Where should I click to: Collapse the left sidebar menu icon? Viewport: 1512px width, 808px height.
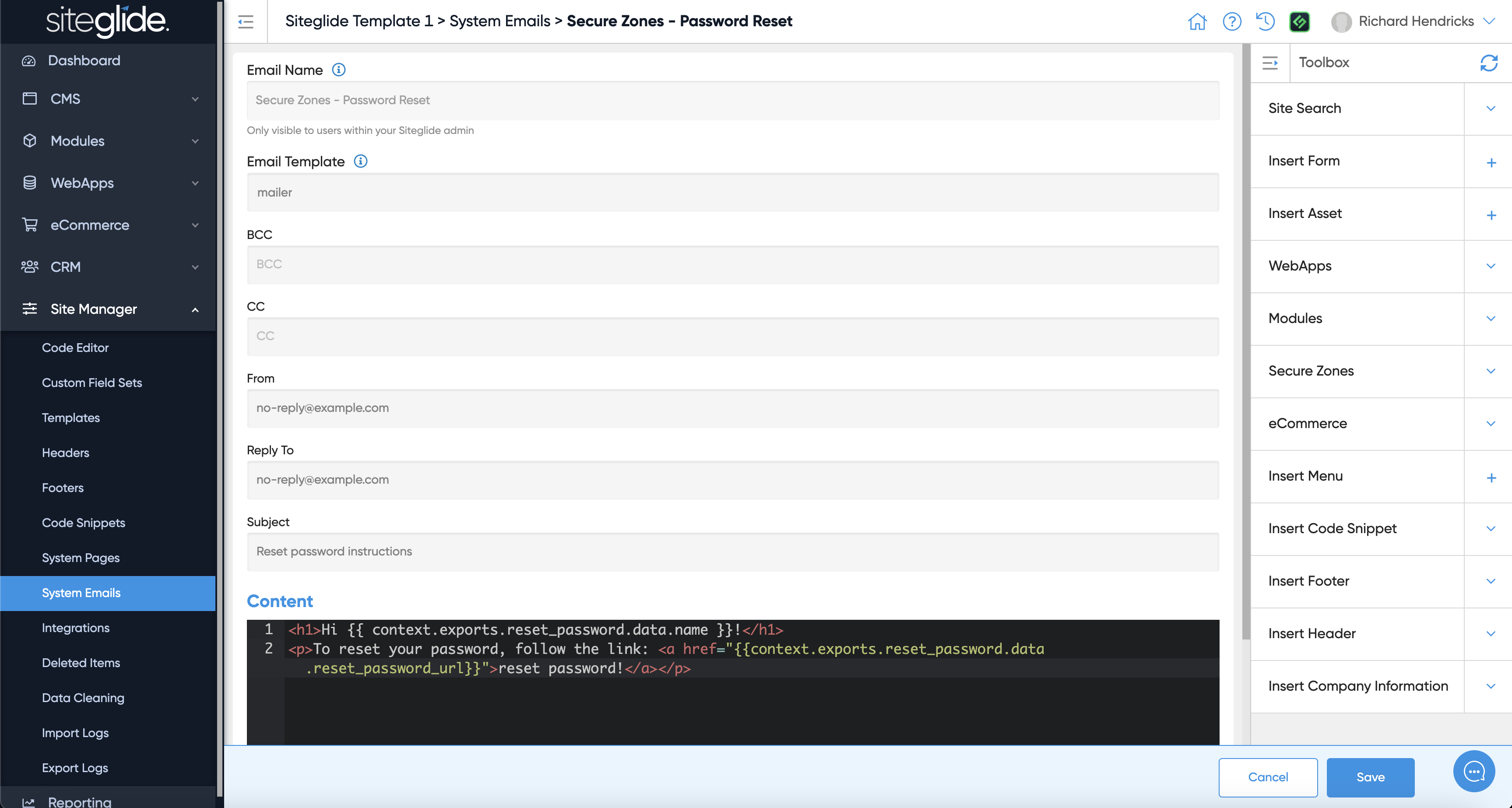coord(245,22)
